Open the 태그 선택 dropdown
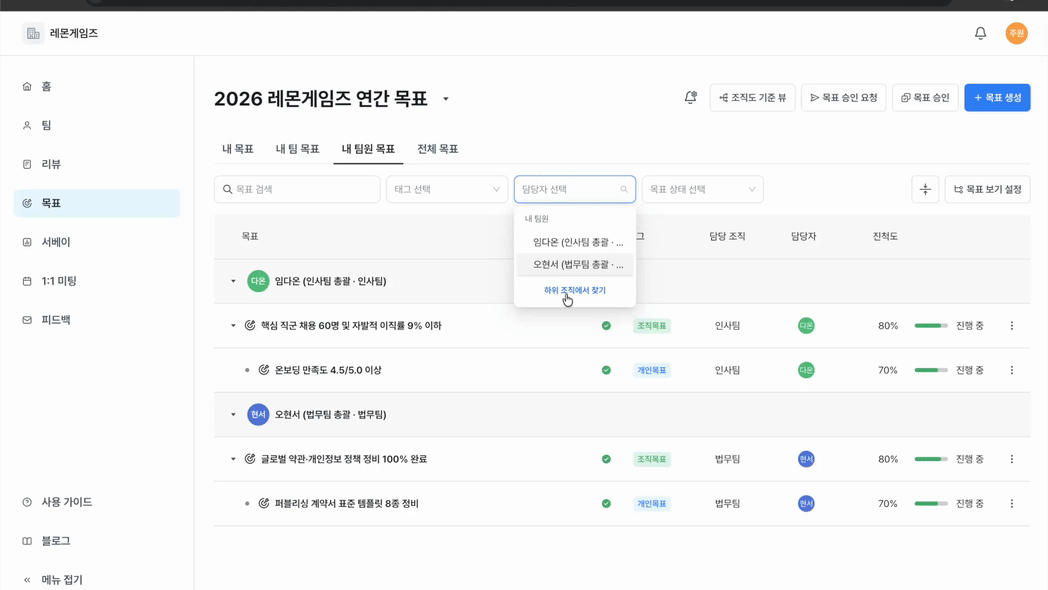 pyautogui.click(x=446, y=190)
